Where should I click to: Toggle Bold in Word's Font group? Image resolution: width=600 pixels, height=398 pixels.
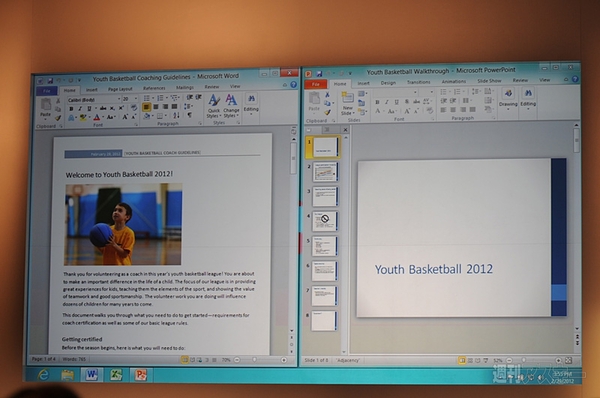pos(71,109)
